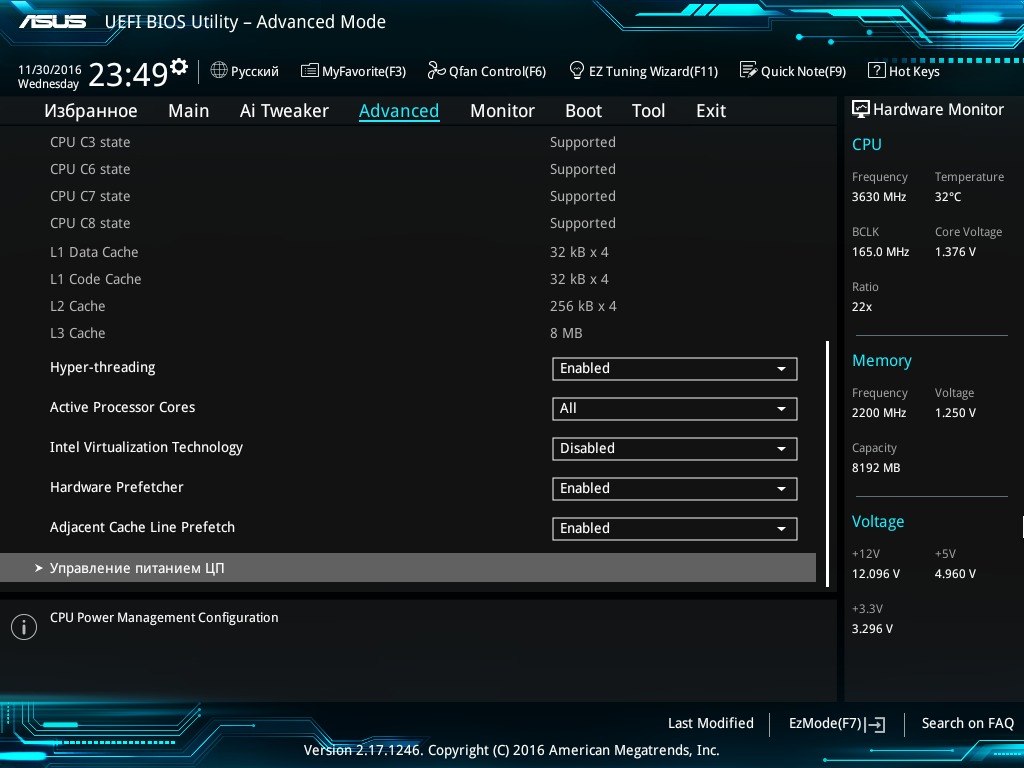
Task: Select the Hyper-threading label
Action: coord(103,368)
